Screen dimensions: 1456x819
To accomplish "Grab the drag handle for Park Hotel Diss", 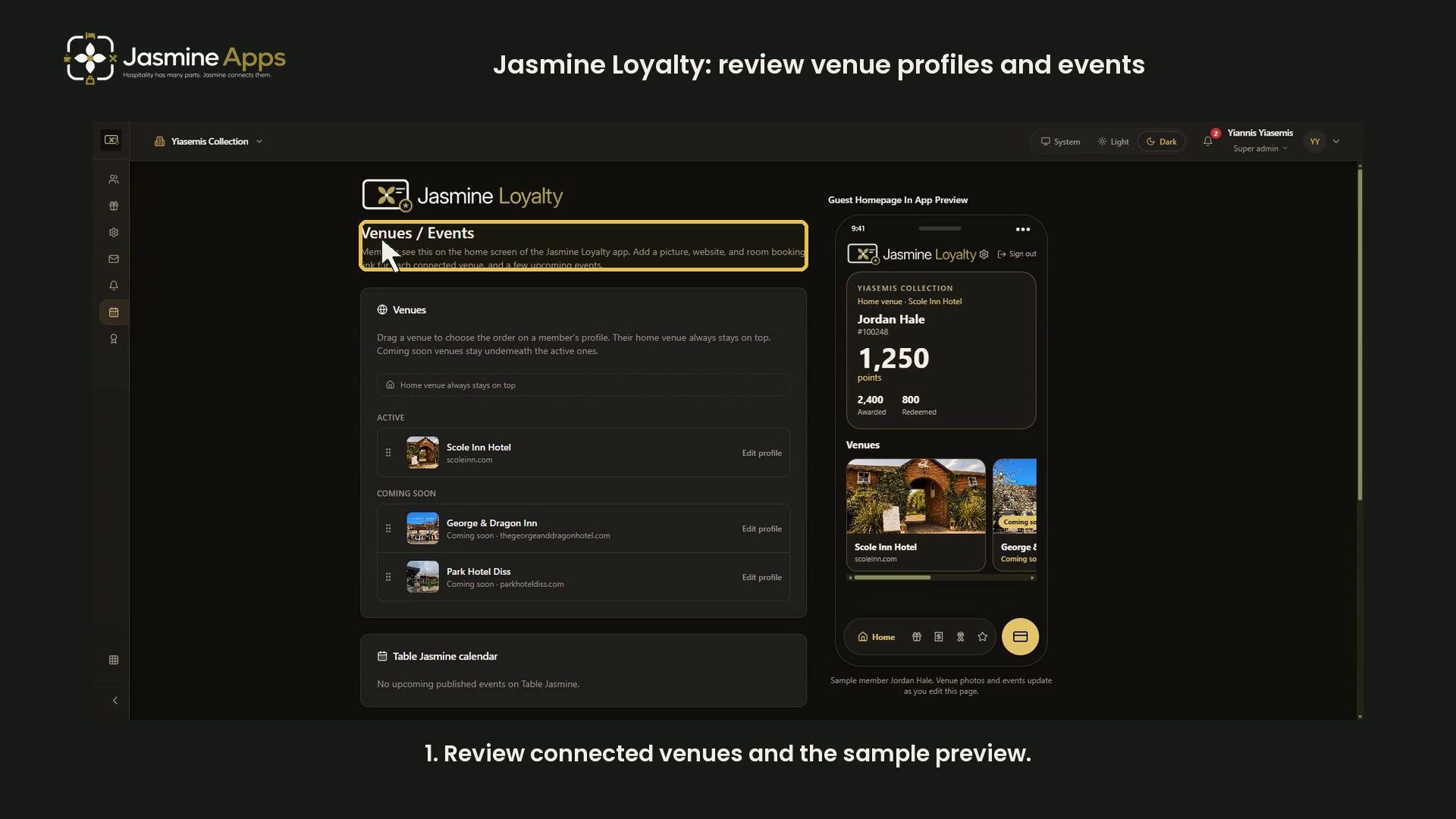I will (388, 577).
